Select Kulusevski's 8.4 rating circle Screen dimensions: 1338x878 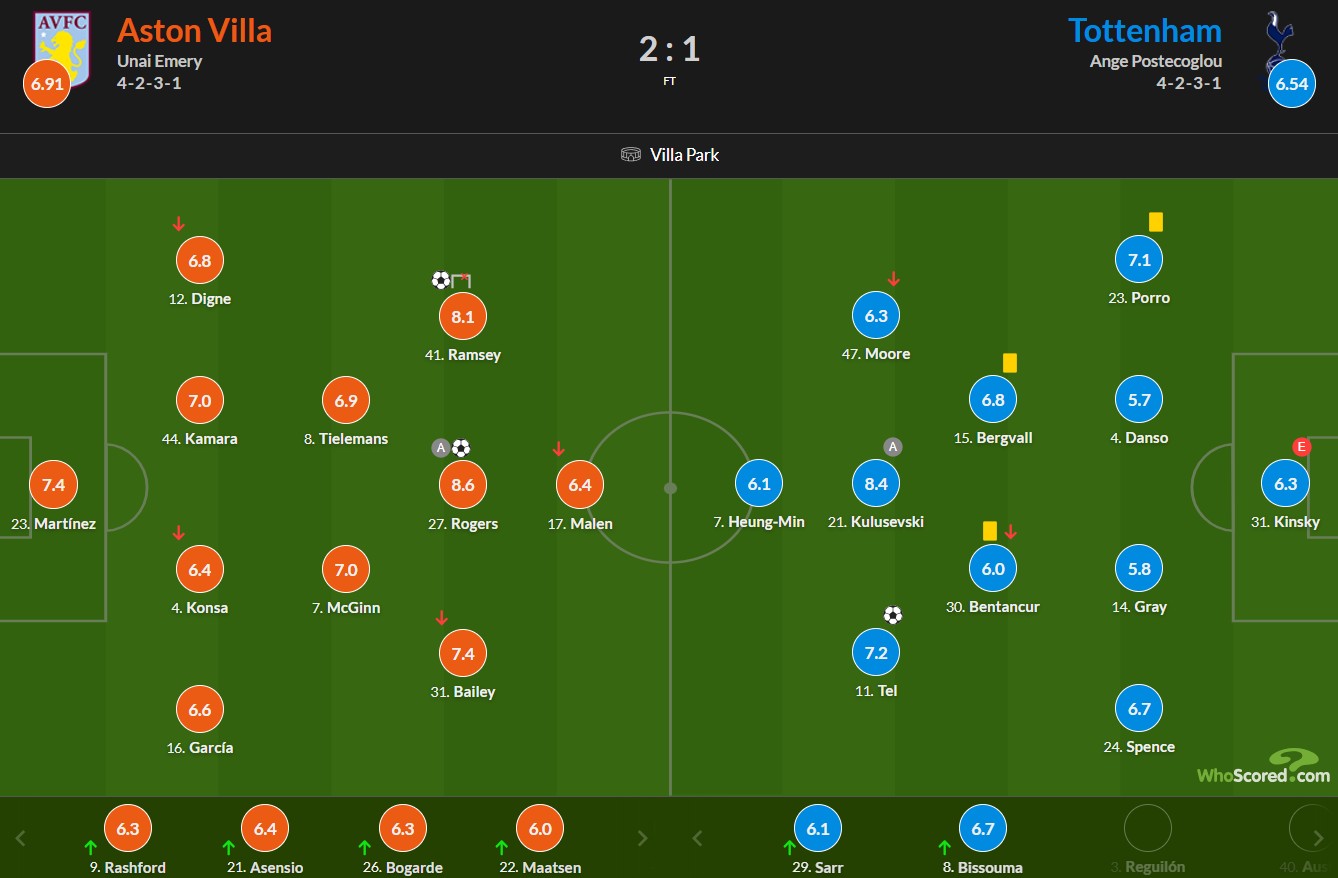(x=876, y=484)
